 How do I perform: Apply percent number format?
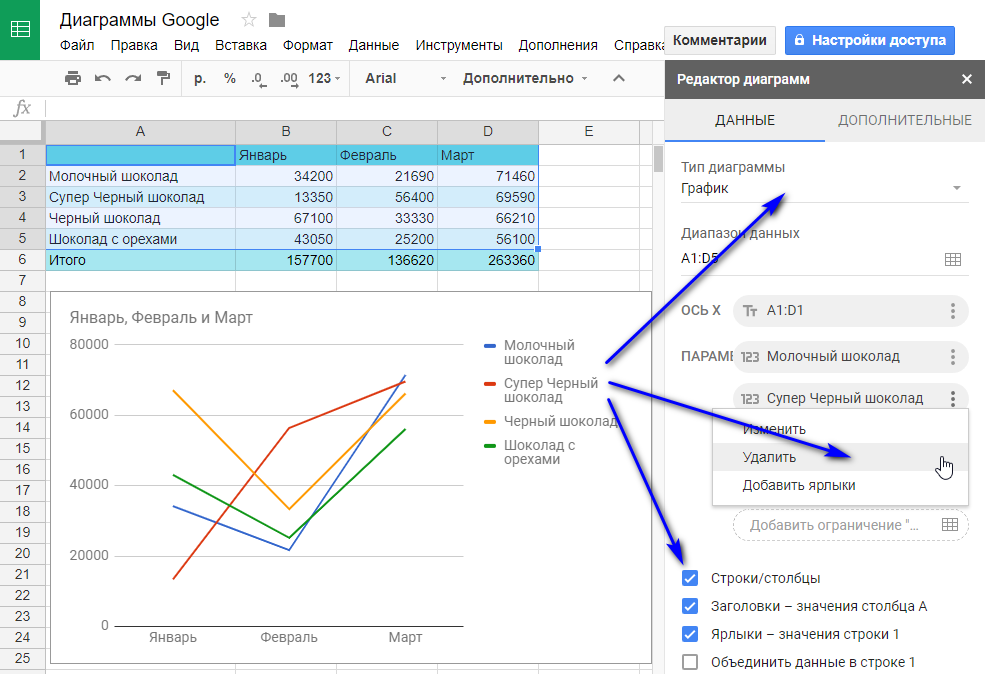(x=230, y=79)
